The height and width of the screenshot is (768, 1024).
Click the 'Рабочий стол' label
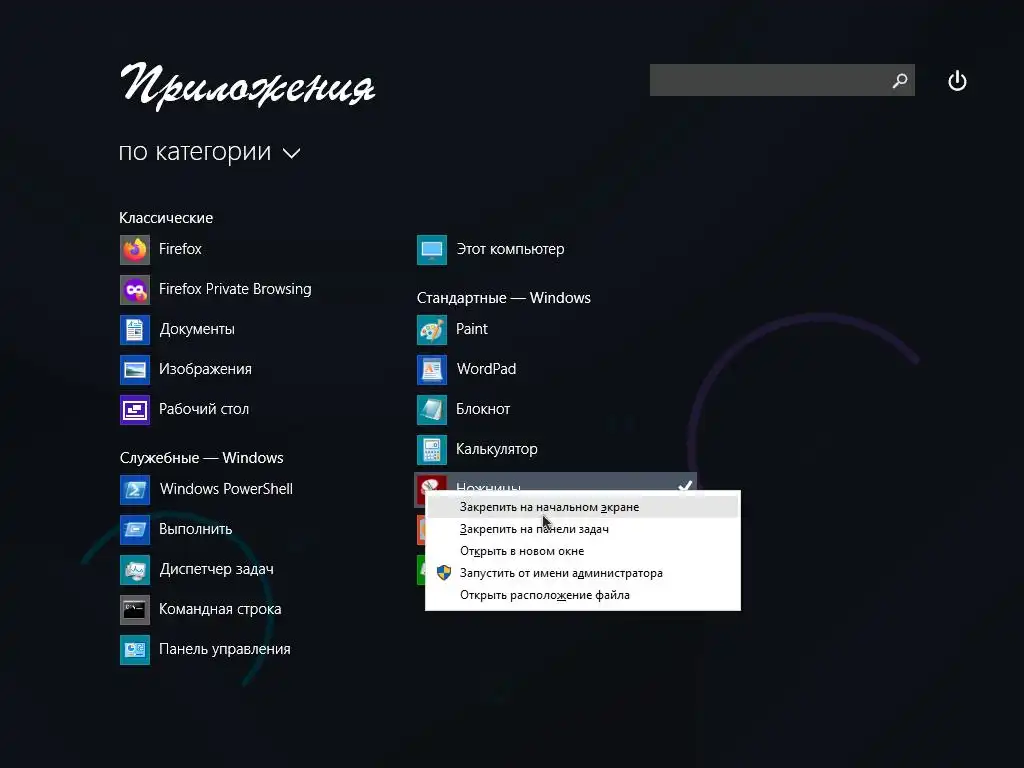click(x=204, y=409)
